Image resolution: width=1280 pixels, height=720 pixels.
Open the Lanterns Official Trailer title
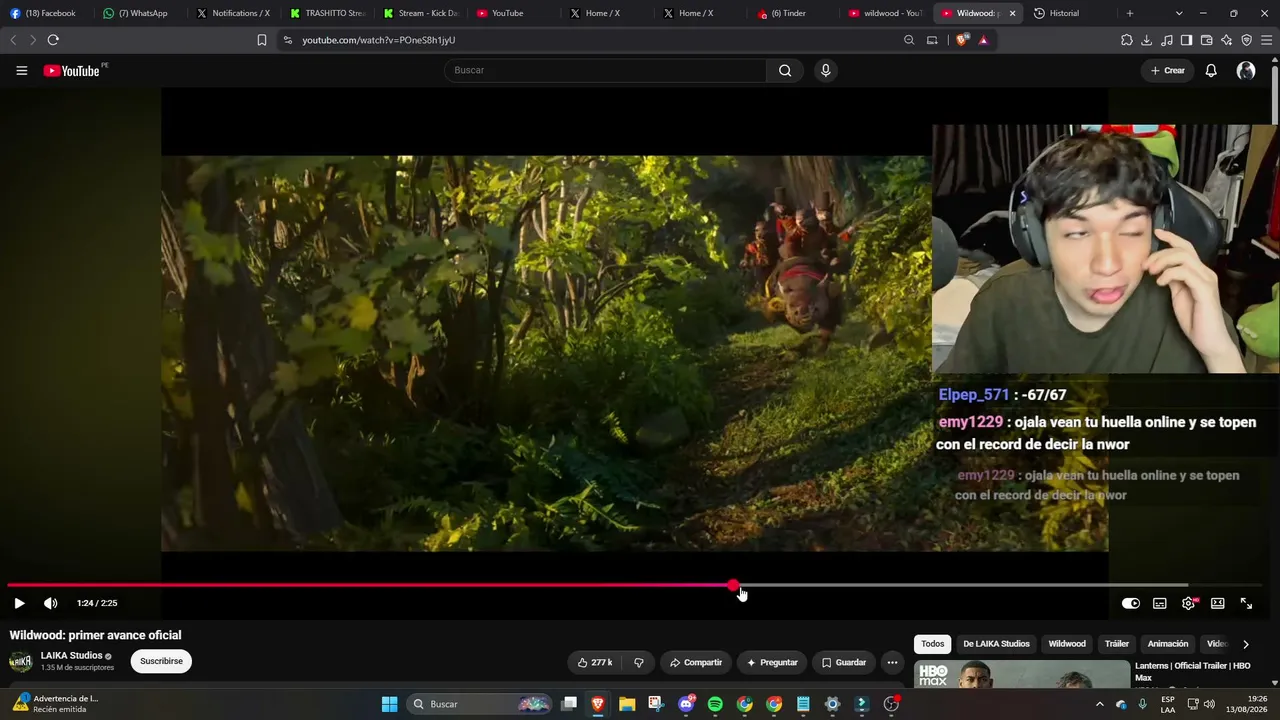click(1192, 671)
